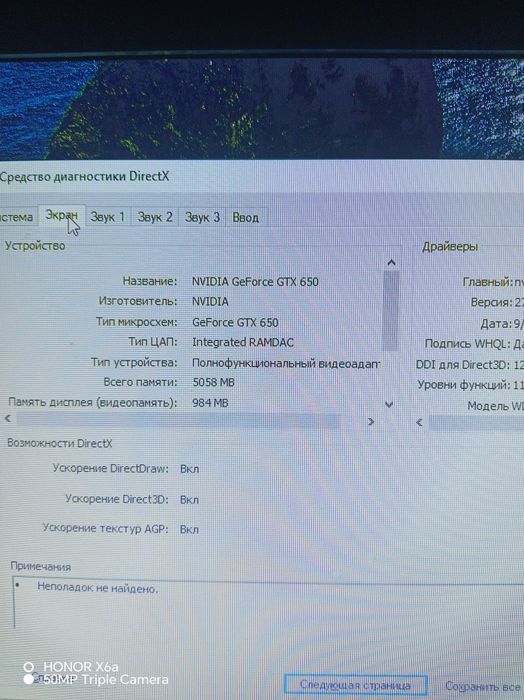Viewport: 524px width, 700px height.
Task: Click total memory value 5058 MB
Action: pos(213,383)
